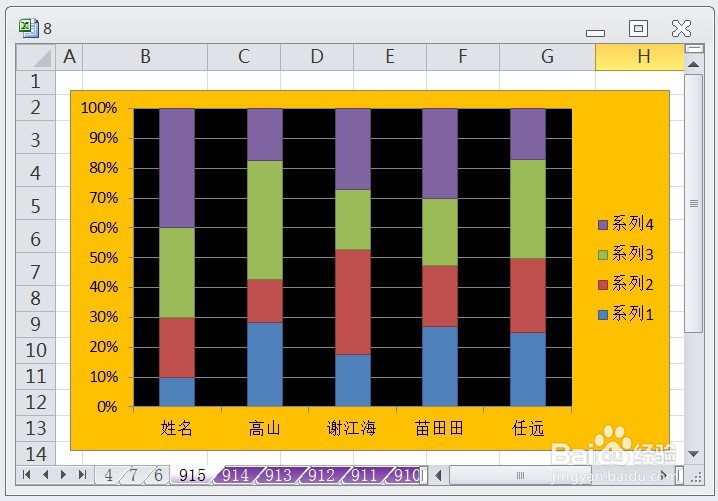Click horizontal scrollbar right arrow
Image resolution: width=718 pixels, height=501 pixels.
pyautogui.click(x=664, y=475)
